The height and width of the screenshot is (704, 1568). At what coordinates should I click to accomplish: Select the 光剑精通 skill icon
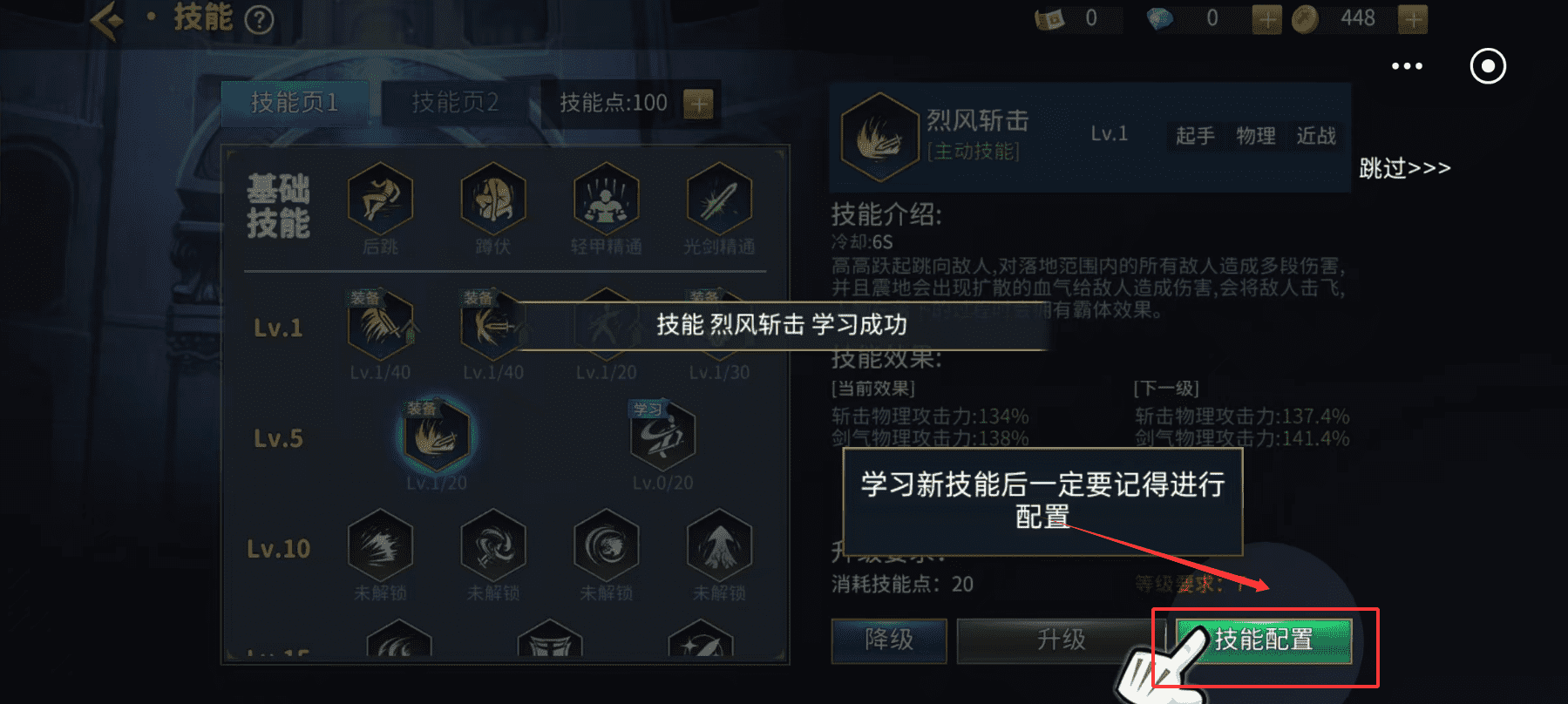coord(719,199)
